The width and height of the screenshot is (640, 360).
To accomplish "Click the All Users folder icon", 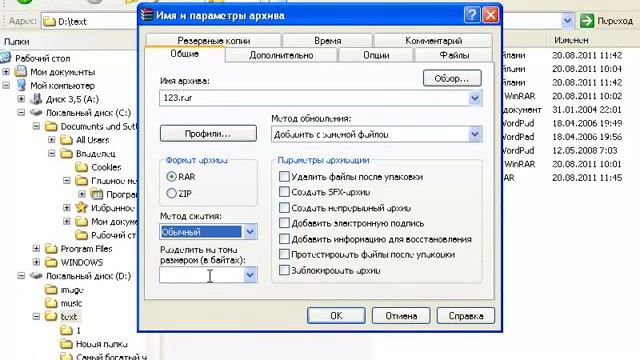I will 67,140.
